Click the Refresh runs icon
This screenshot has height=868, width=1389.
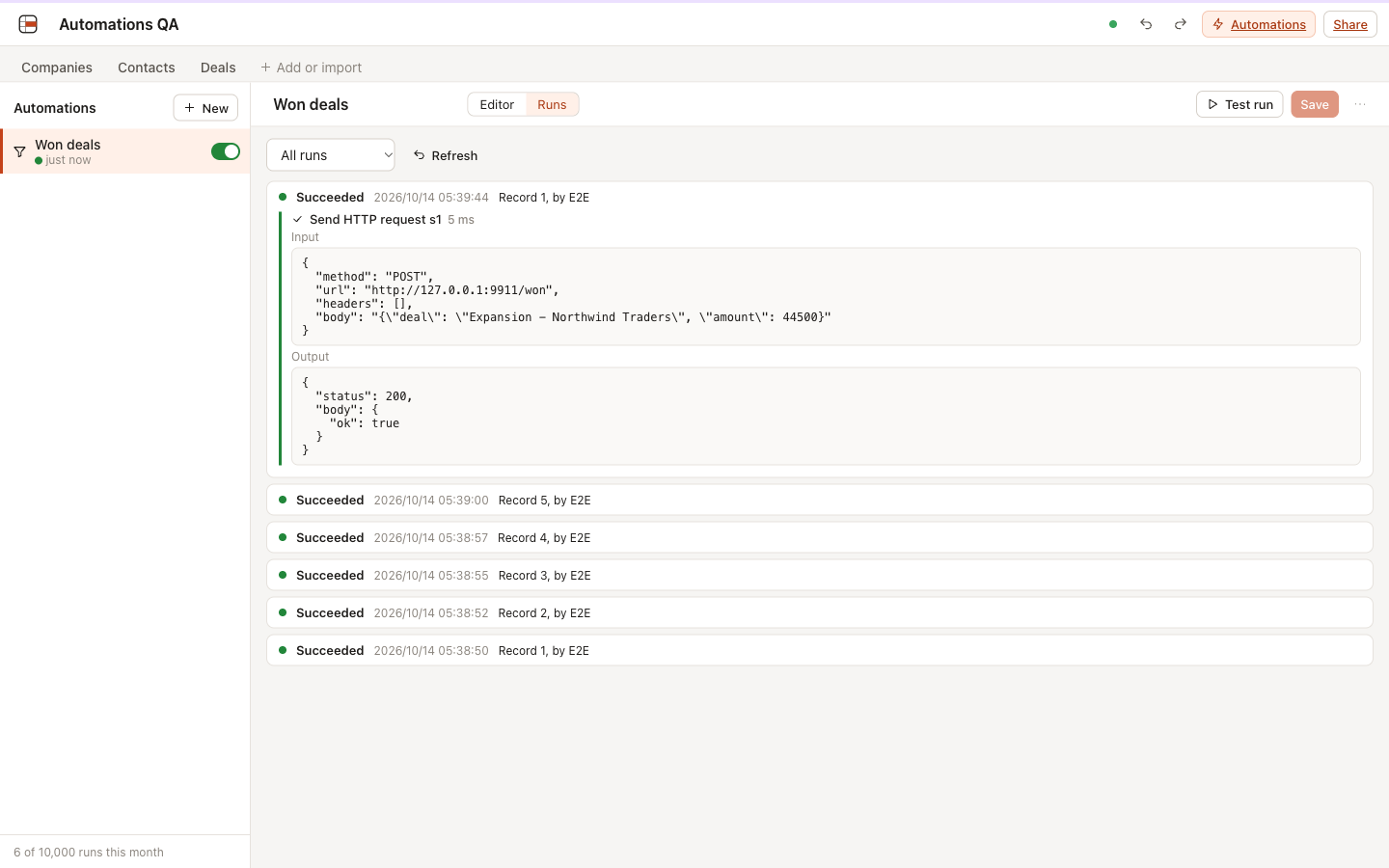[x=419, y=155]
